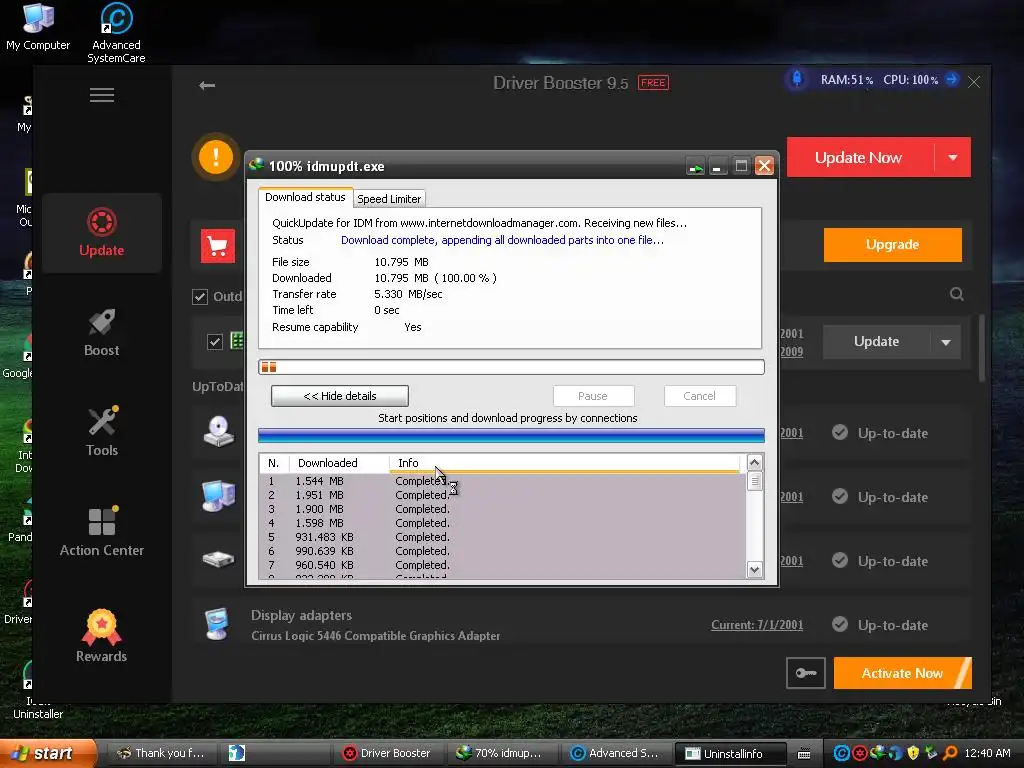Click the Windows start button
Screen dimensions: 1024x768
point(48,753)
